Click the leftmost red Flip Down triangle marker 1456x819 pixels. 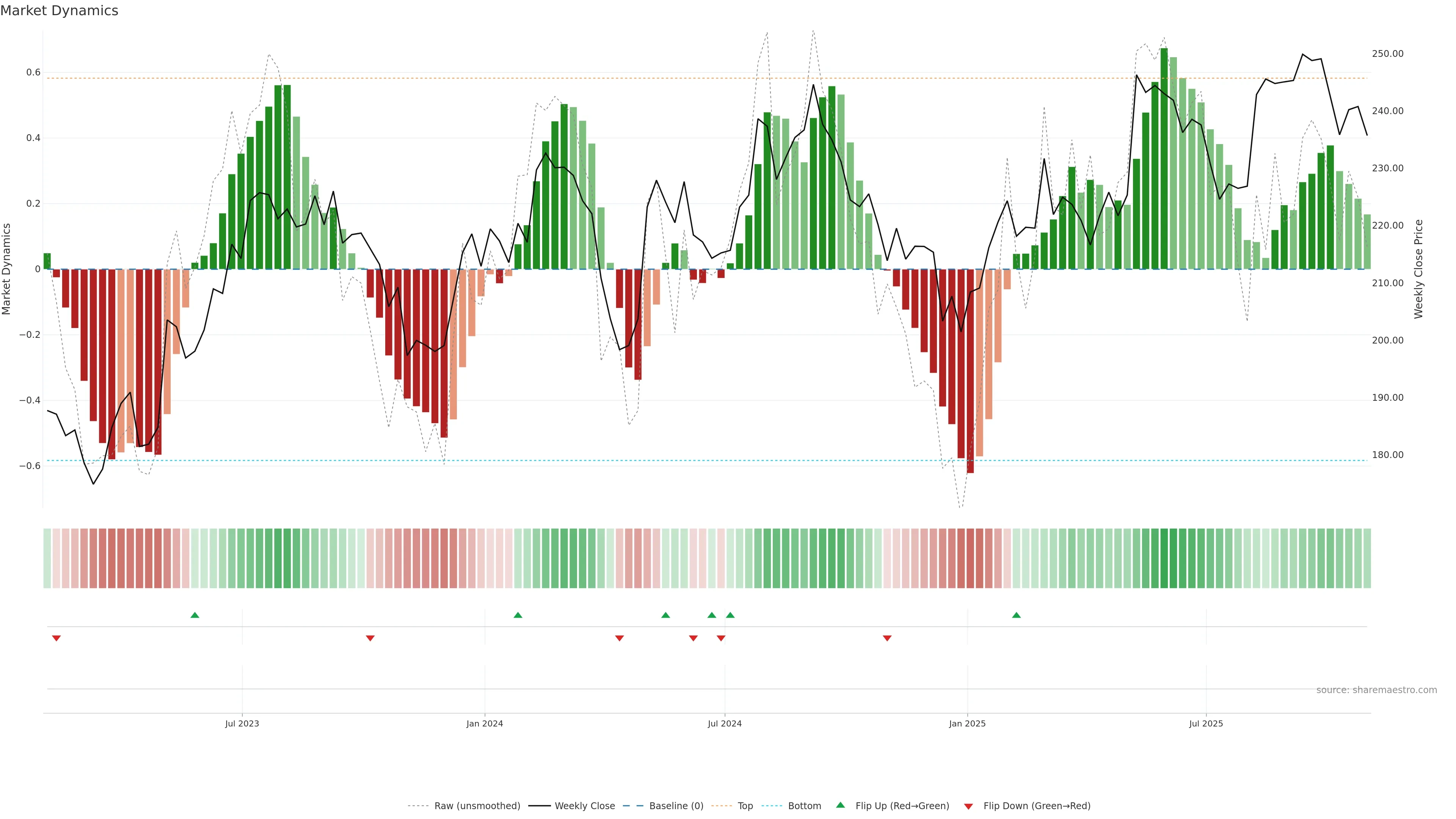pos(56,638)
